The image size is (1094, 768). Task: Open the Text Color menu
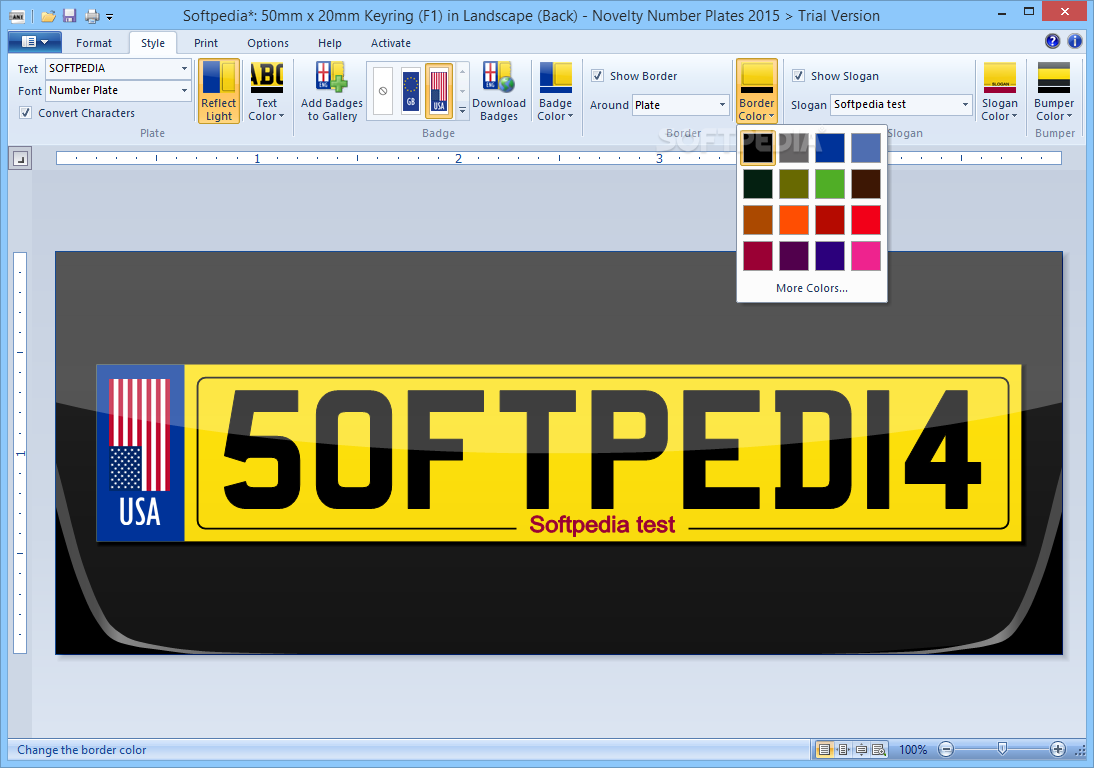(267, 91)
